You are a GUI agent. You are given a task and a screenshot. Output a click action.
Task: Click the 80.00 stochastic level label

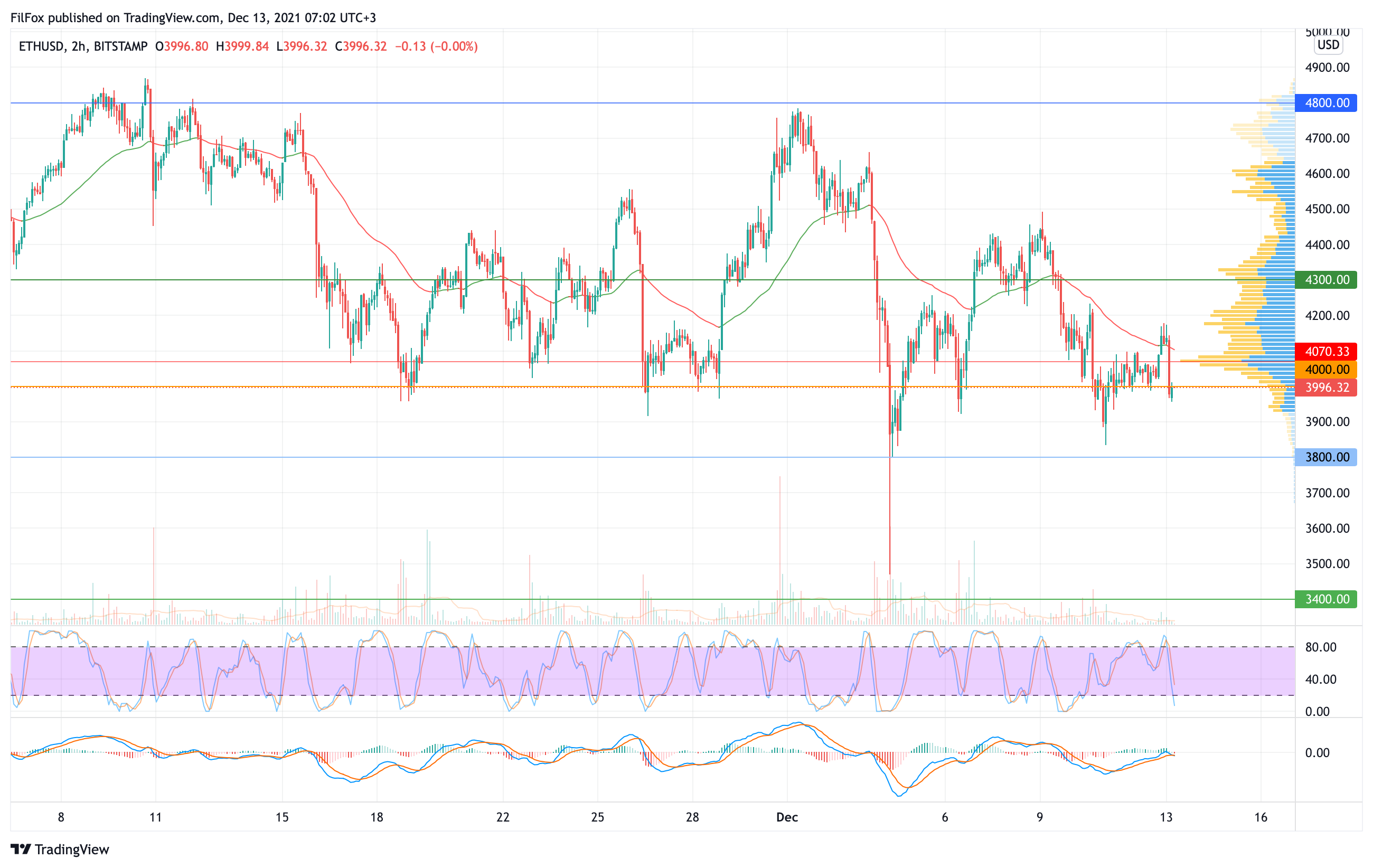[x=1321, y=647]
